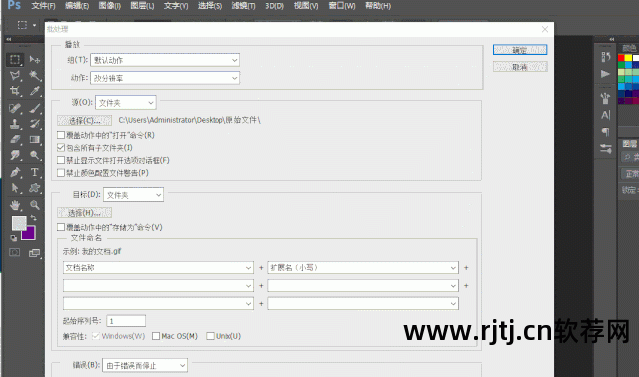Image resolution: width=639 pixels, height=377 pixels.
Task: Click the foreground color swatch
Action: click(19, 223)
